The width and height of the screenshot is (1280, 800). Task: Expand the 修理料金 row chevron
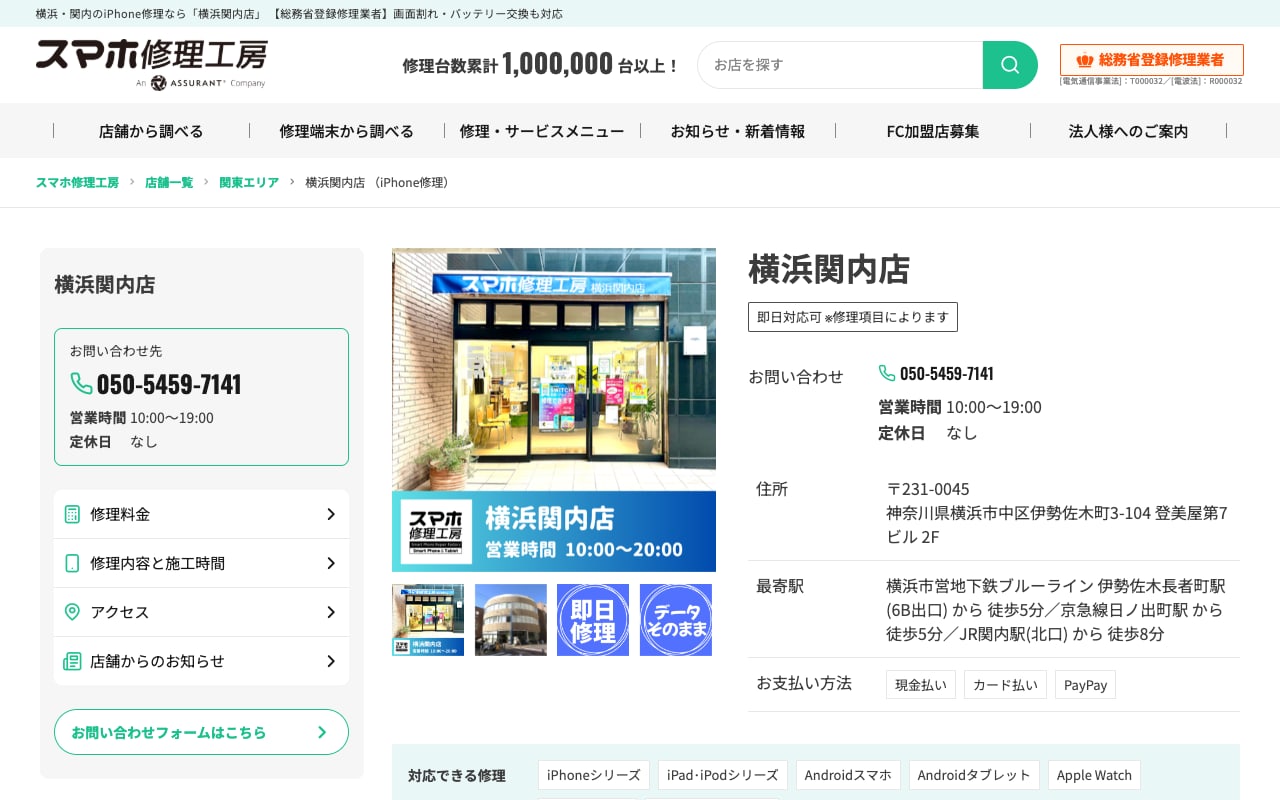[x=331, y=514]
